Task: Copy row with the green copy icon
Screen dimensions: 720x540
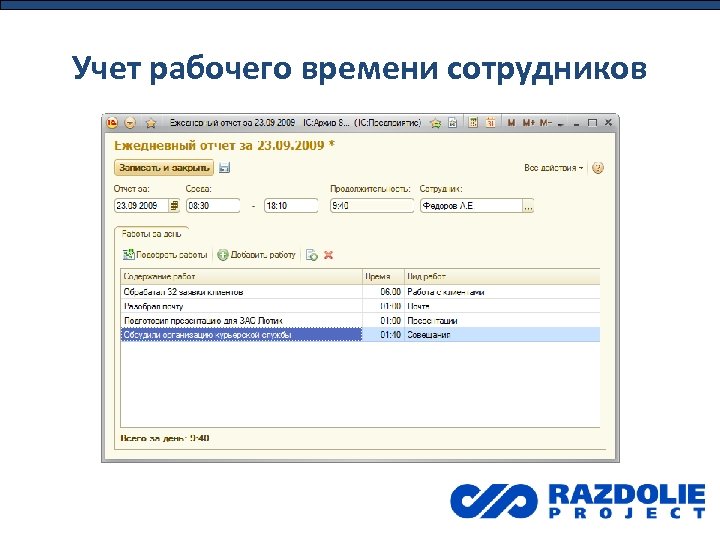Action: click(x=312, y=255)
